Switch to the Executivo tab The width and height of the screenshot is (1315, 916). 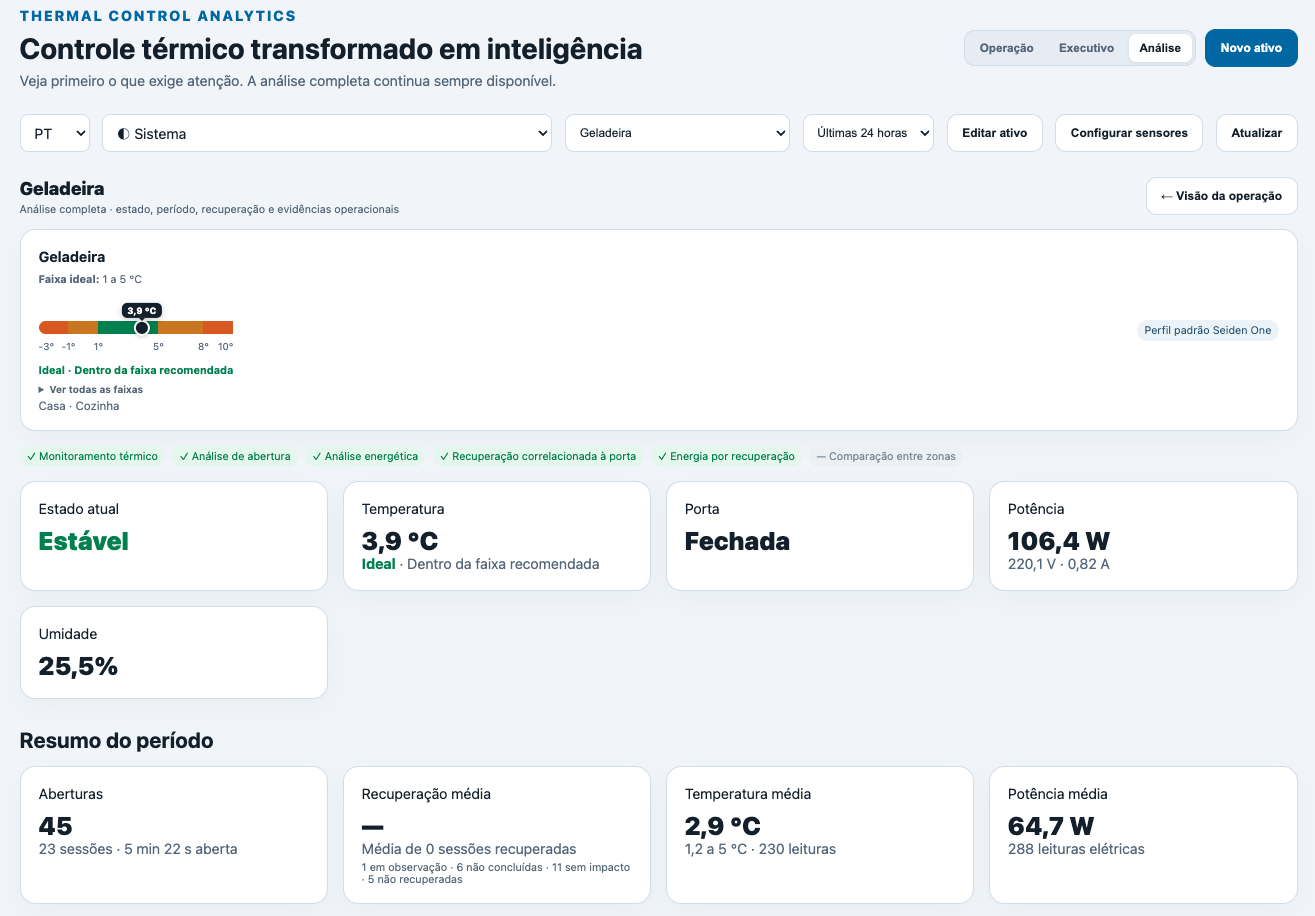point(1086,48)
